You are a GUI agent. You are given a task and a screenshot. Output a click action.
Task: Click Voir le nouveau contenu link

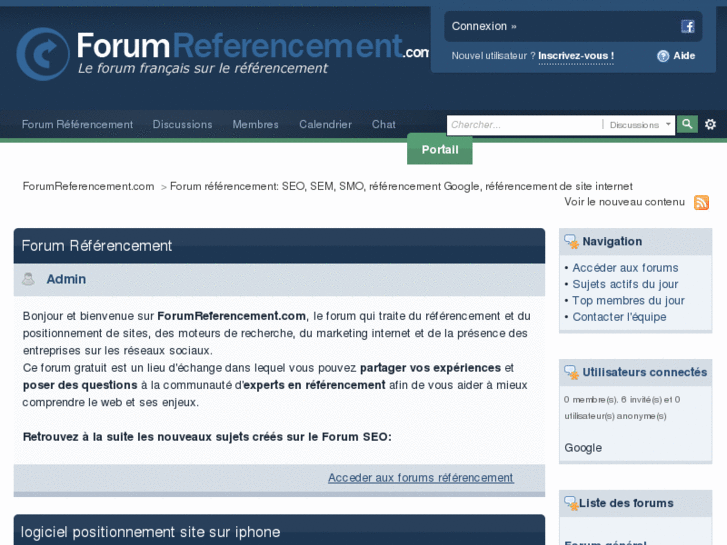click(x=624, y=202)
